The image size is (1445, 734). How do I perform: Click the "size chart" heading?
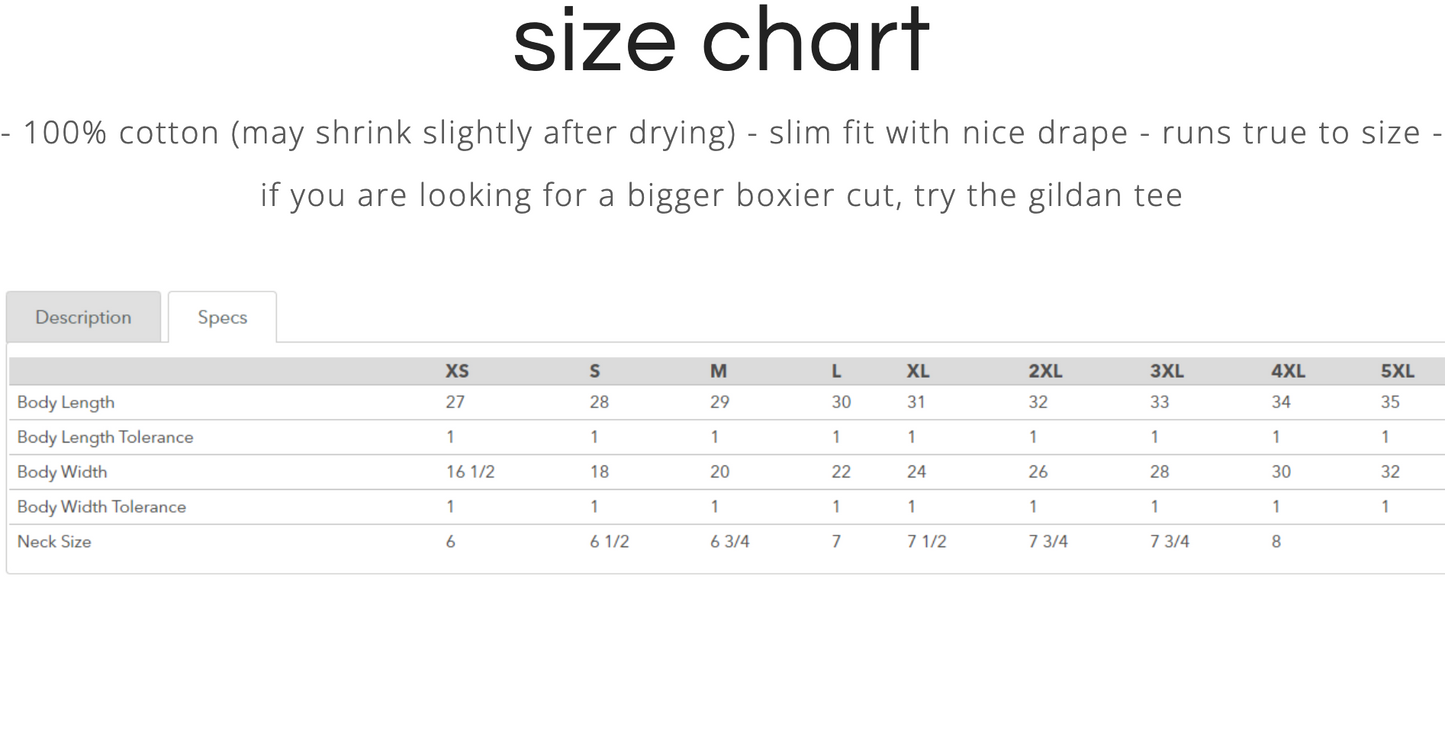point(721,41)
